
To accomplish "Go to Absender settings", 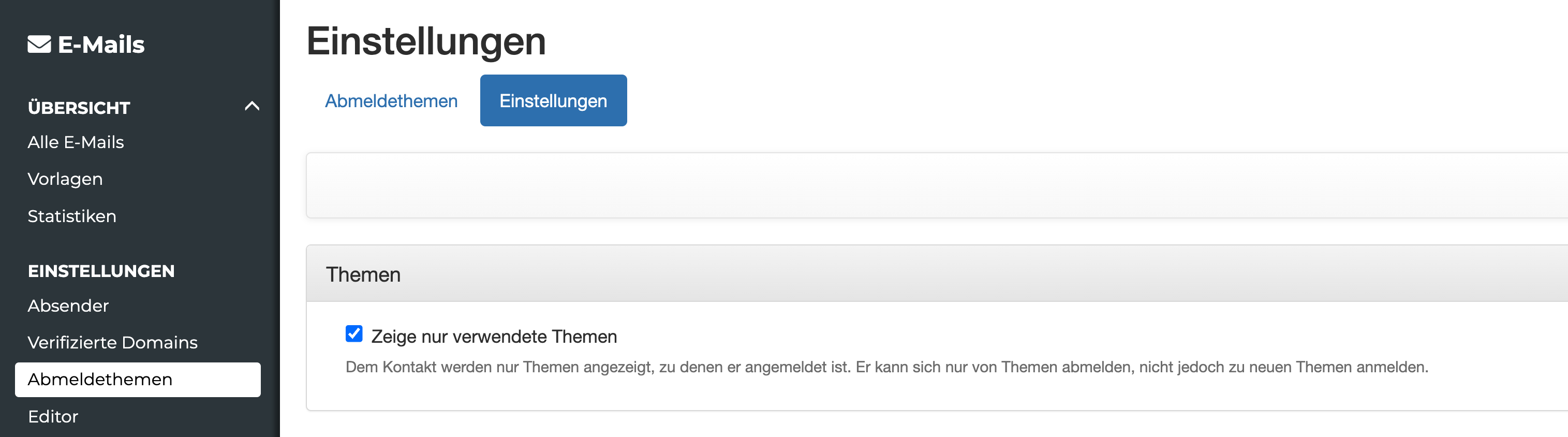I will [68, 305].
